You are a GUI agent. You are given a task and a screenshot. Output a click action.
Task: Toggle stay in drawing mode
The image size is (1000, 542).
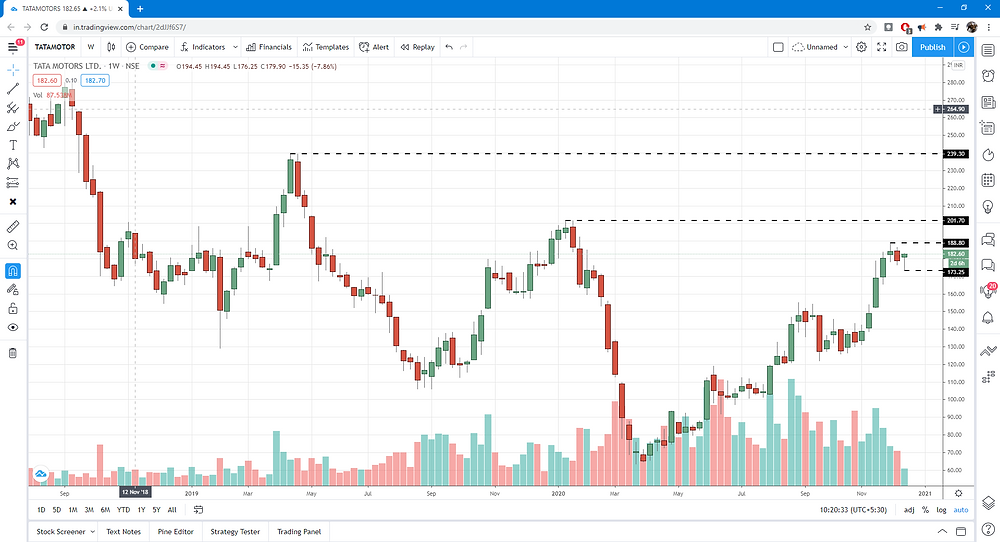pyautogui.click(x=13, y=290)
